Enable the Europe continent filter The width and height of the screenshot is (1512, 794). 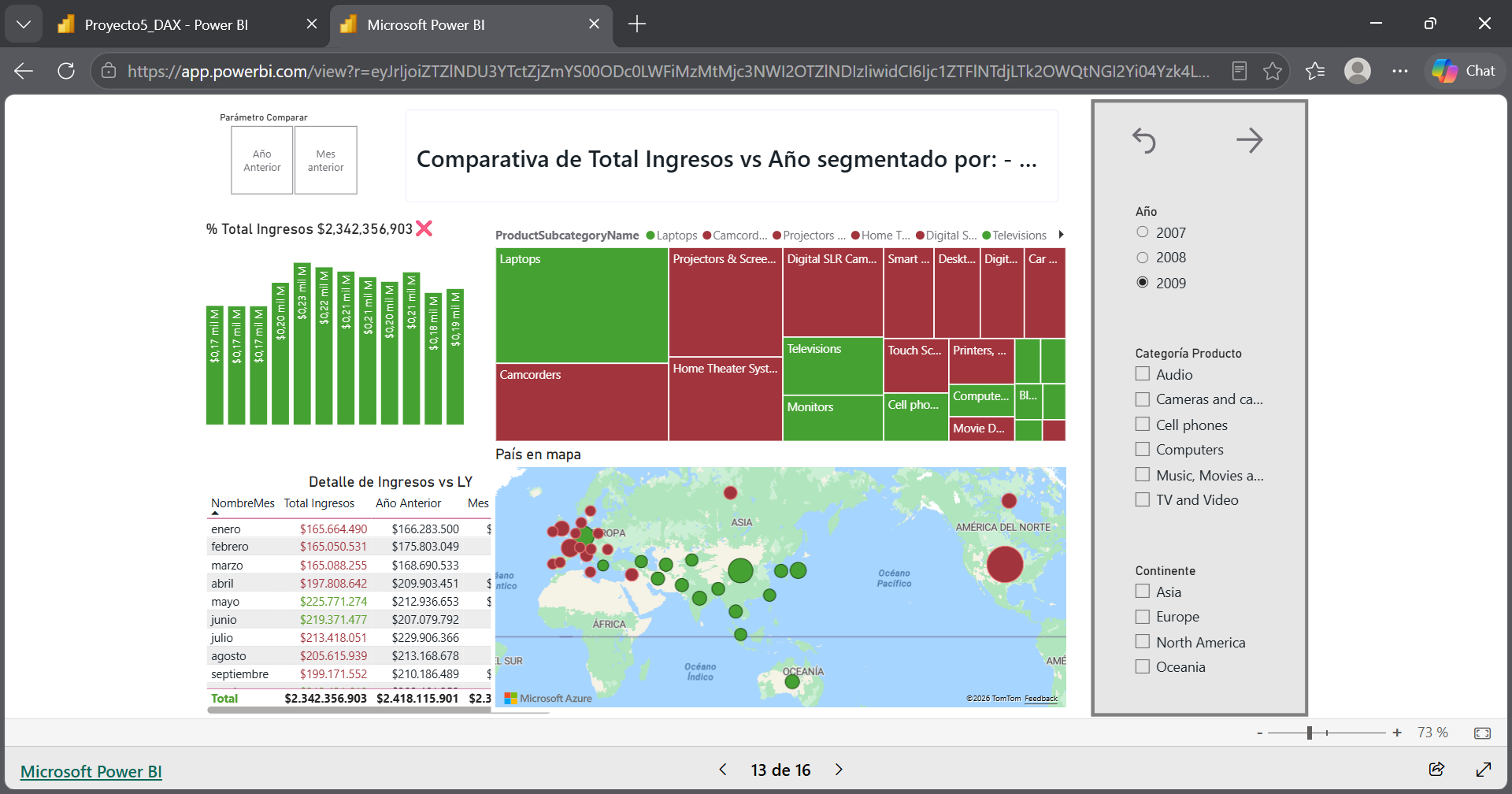(x=1143, y=616)
